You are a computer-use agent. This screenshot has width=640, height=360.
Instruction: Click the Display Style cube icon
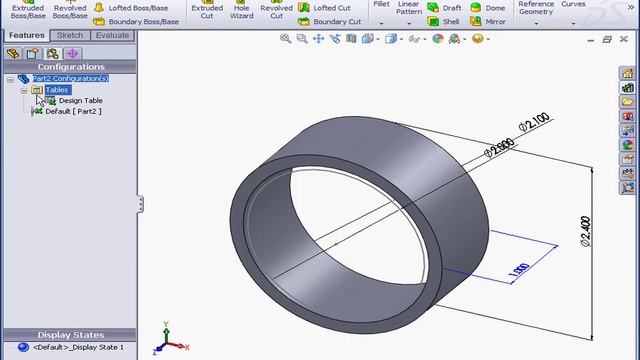(x=391, y=39)
